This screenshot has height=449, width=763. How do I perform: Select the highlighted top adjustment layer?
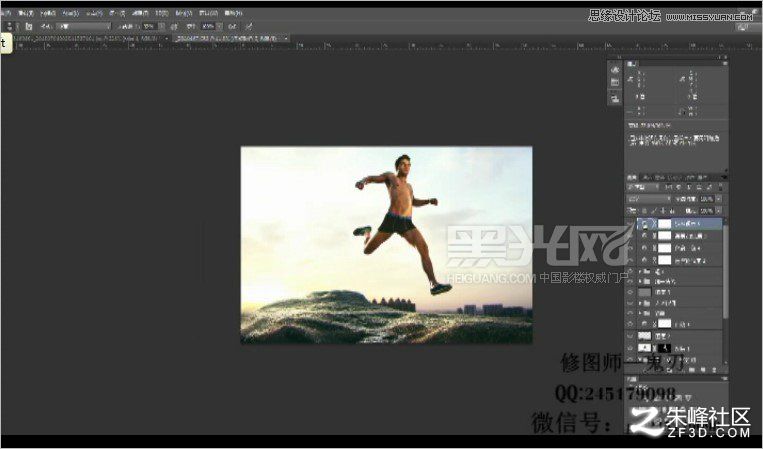[680, 224]
